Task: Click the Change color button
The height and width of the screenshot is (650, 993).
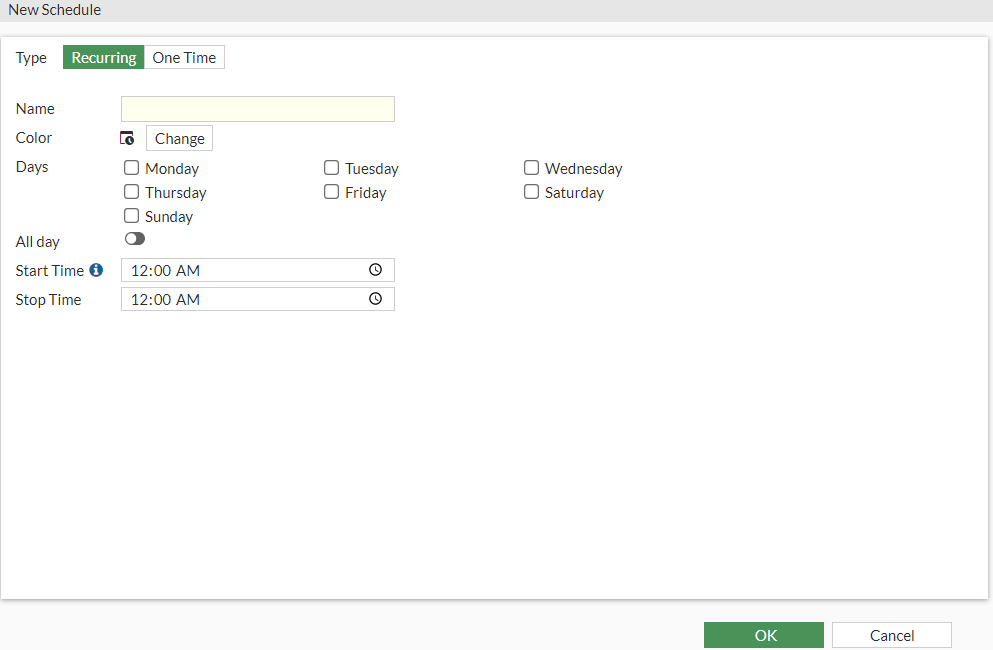Action: point(178,137)
